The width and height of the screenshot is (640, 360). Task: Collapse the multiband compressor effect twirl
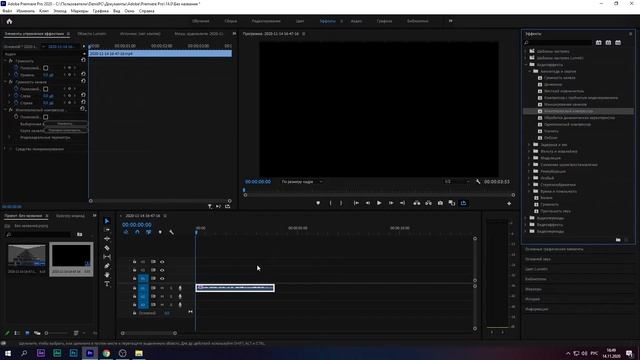[6, 110]
